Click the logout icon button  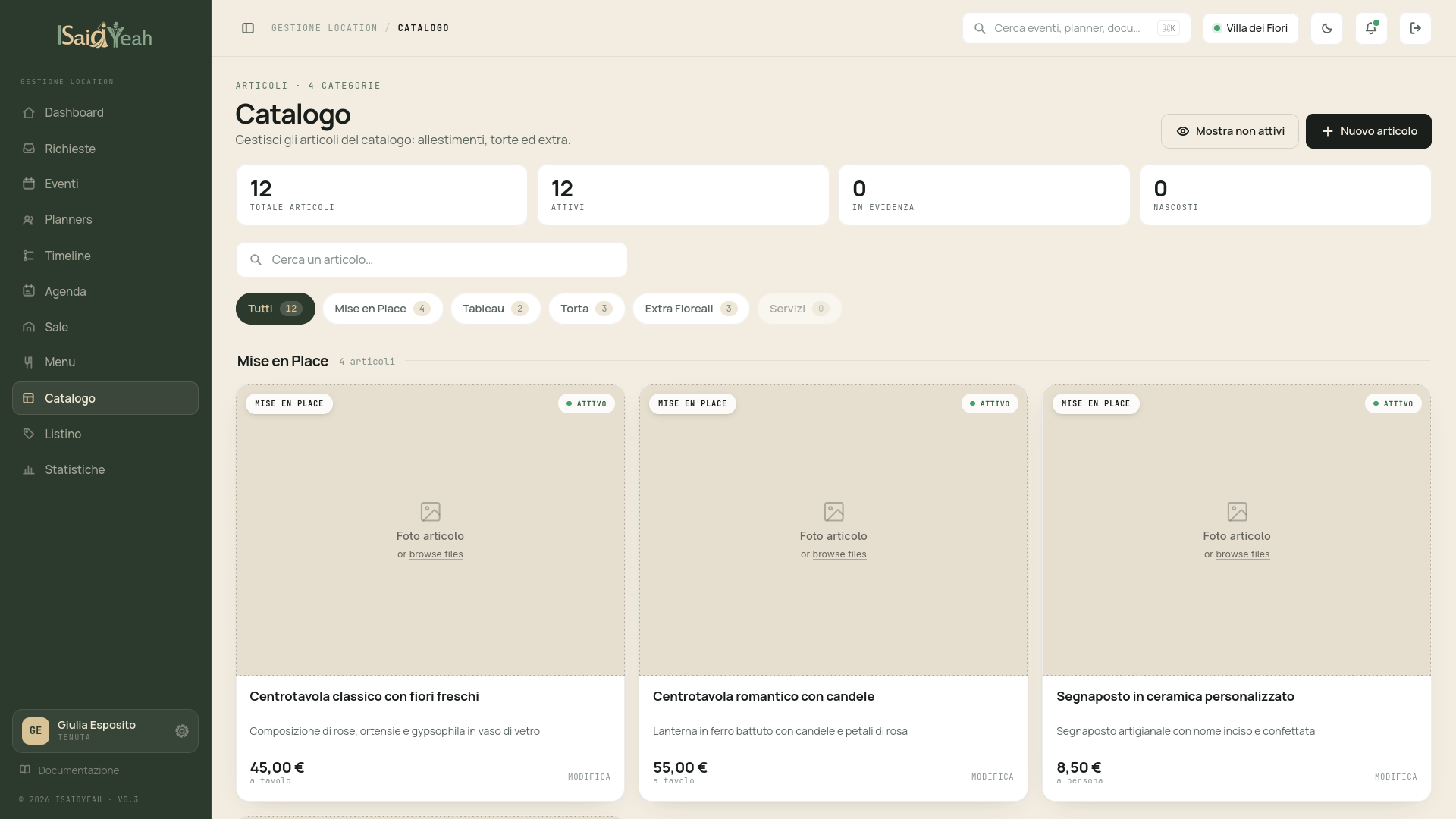click(1415, 28)
